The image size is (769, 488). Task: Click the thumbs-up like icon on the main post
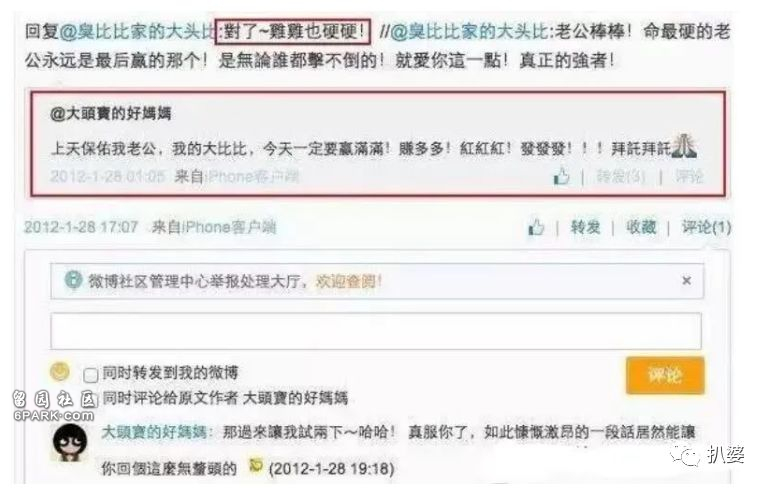tap(536, 227)
